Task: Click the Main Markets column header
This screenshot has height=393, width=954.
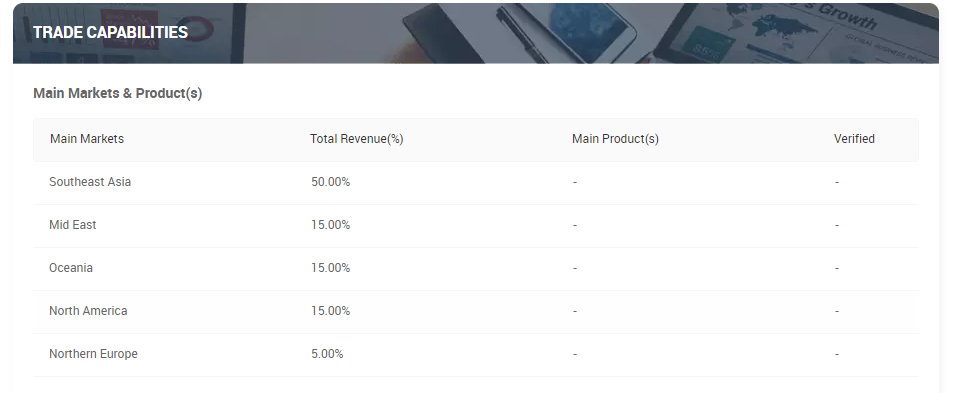Action: point(87,139)
